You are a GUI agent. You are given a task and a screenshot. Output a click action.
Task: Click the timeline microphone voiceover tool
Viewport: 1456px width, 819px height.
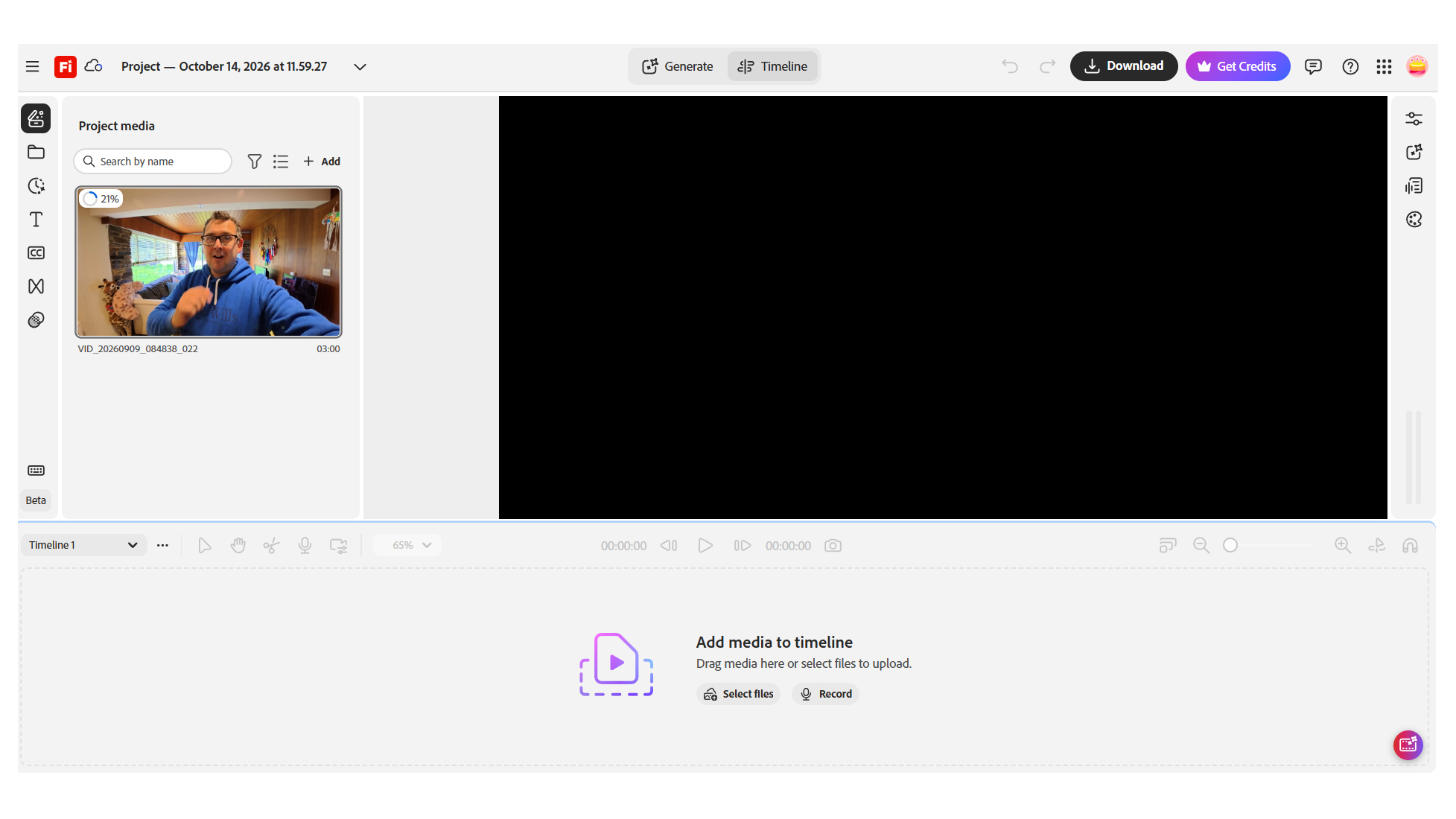(305, 546)
